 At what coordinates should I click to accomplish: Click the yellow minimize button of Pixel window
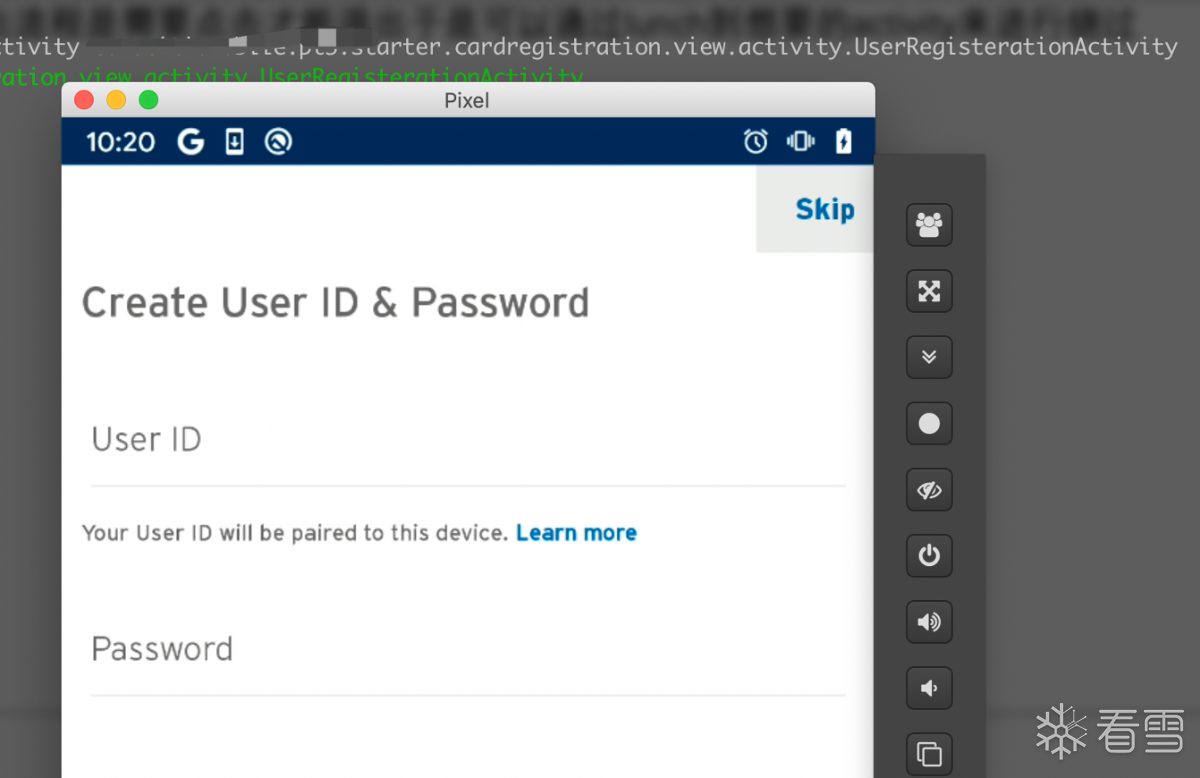pyautogui.click(x=116, y=100)
